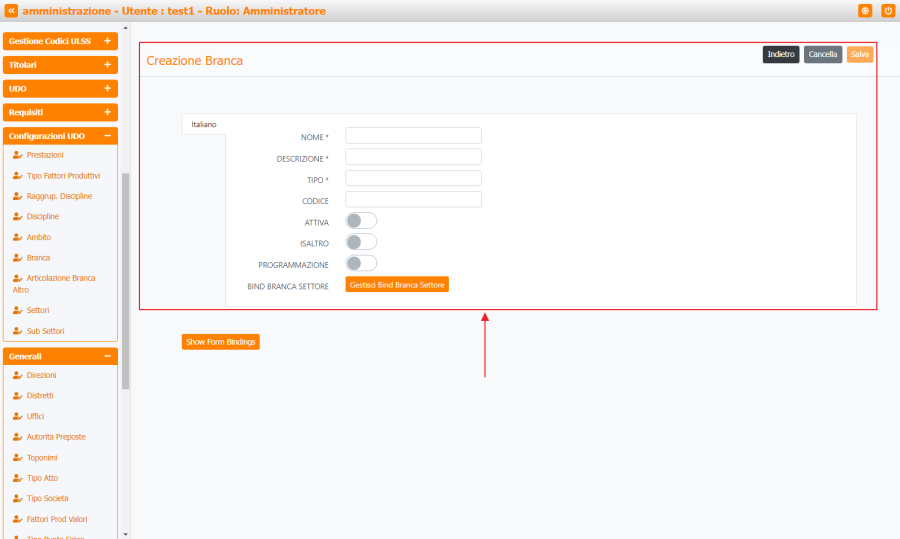
Task: Click the user icon beside Distretti
Action: (x=17, y=395)
